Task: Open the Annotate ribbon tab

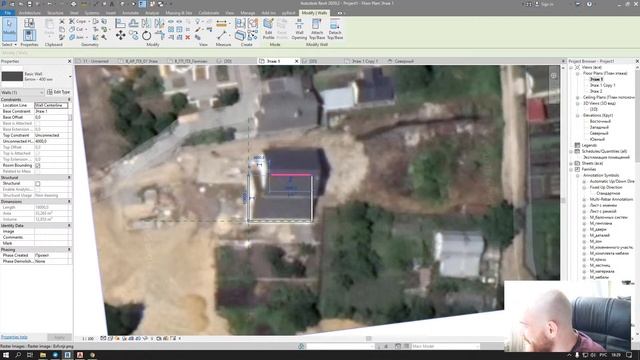Action: (x=131, y=13)
